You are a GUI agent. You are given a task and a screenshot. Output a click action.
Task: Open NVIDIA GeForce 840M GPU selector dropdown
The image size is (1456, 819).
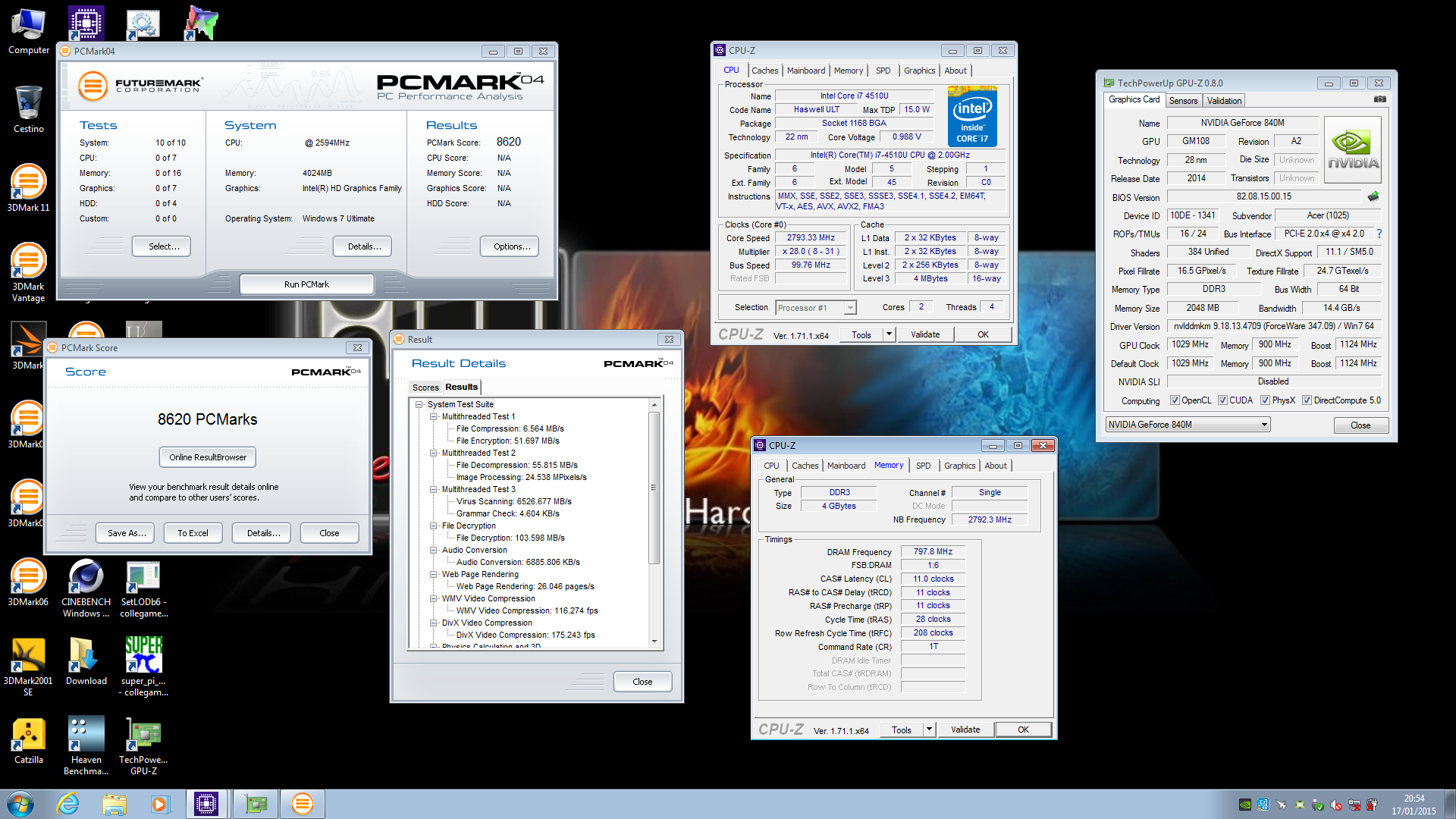click(x=1188, y=425)
